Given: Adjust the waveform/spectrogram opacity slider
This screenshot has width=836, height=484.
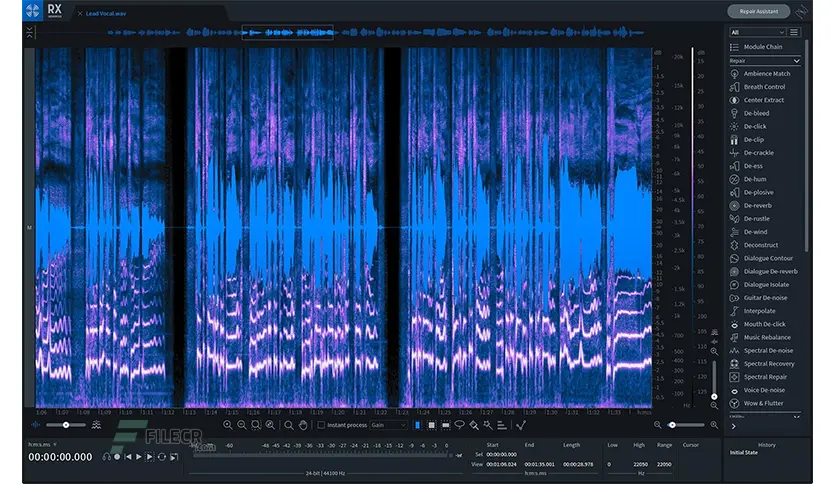Looking at the screenshot, I should (66, 425).
